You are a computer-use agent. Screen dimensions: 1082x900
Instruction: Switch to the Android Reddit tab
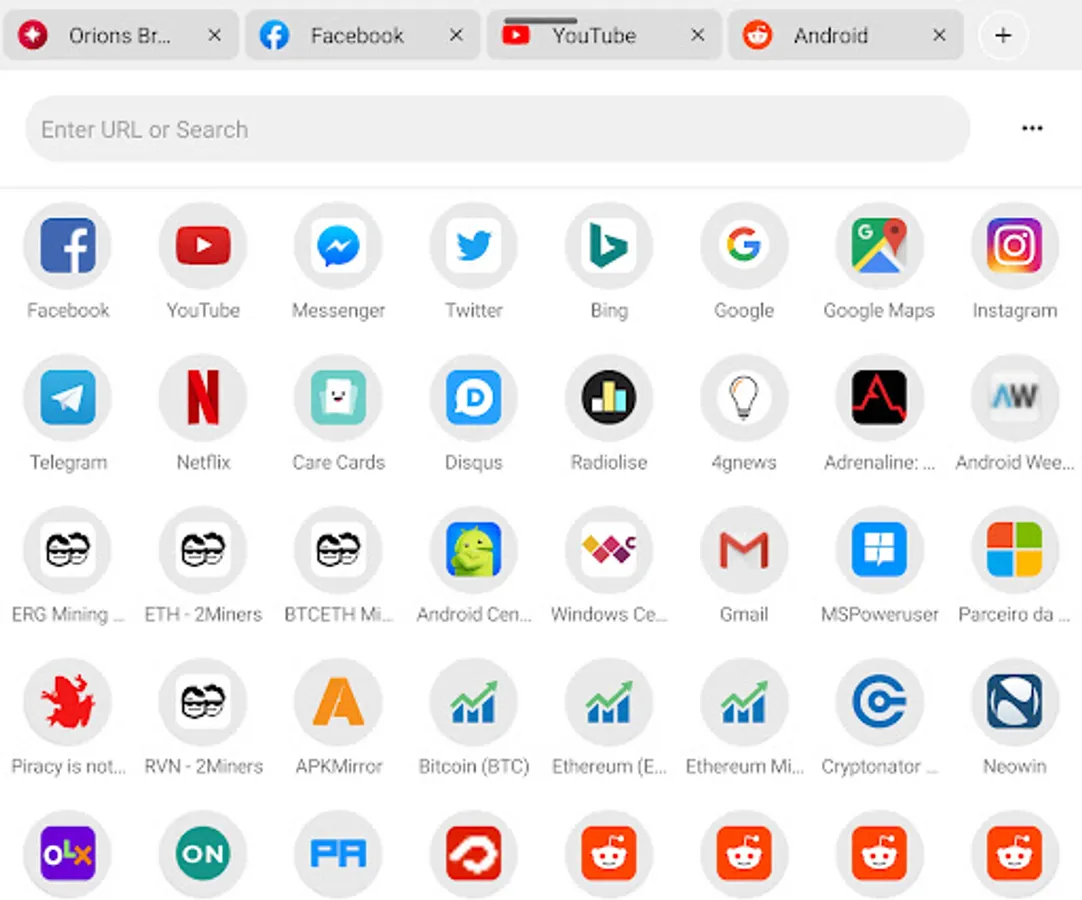(x=845, y=35)
